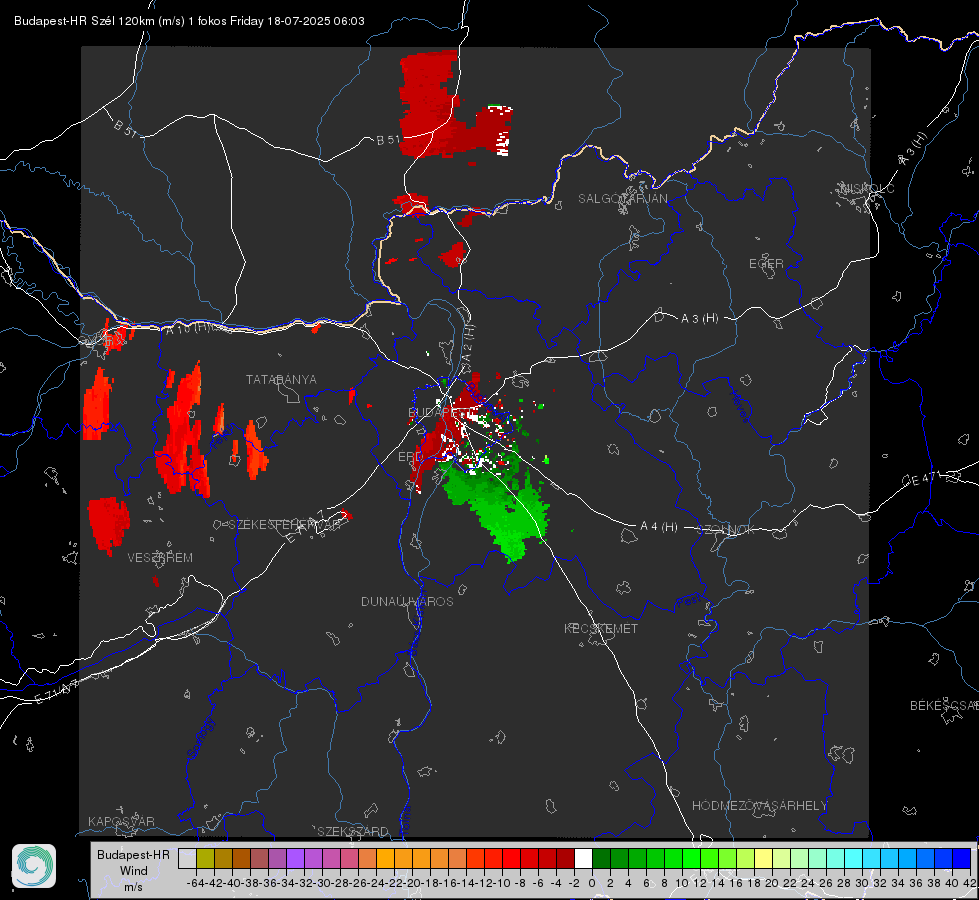Click the "0" value on the legend scale
The height and width of the screenshot is (900, 979).
[592, 883]
